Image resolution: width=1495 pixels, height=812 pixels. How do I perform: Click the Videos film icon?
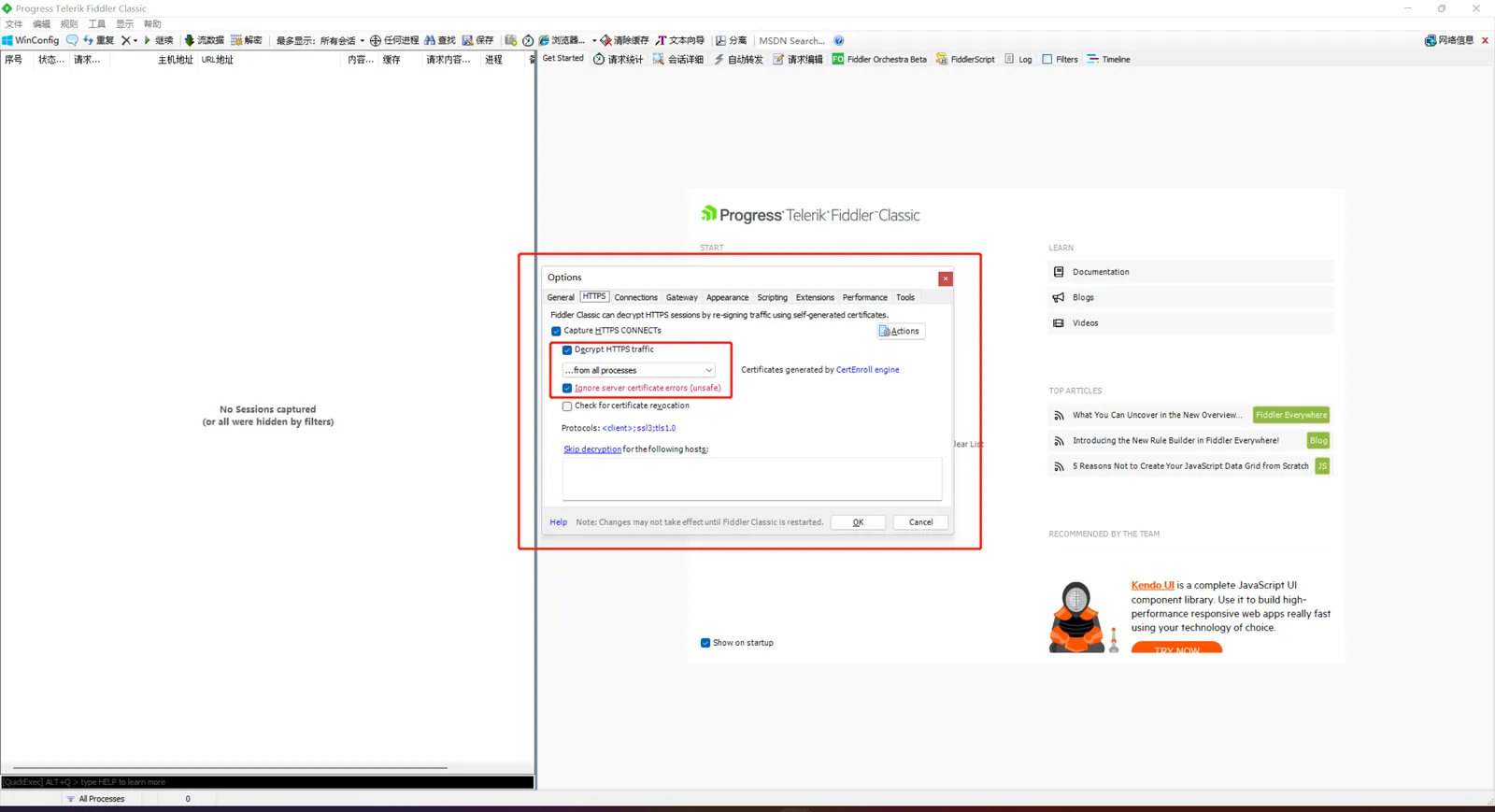[1059, 323]
